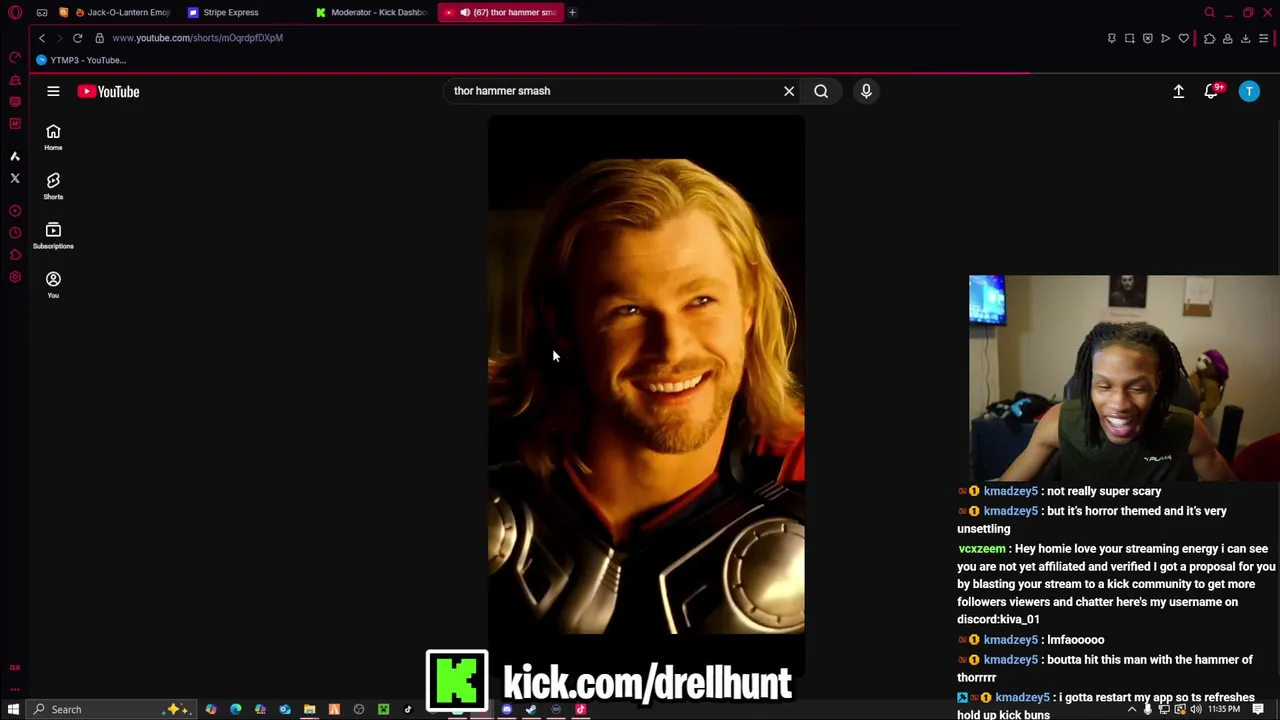Open Opera sidebar X Twitter icon

click(x=15, y=178)
